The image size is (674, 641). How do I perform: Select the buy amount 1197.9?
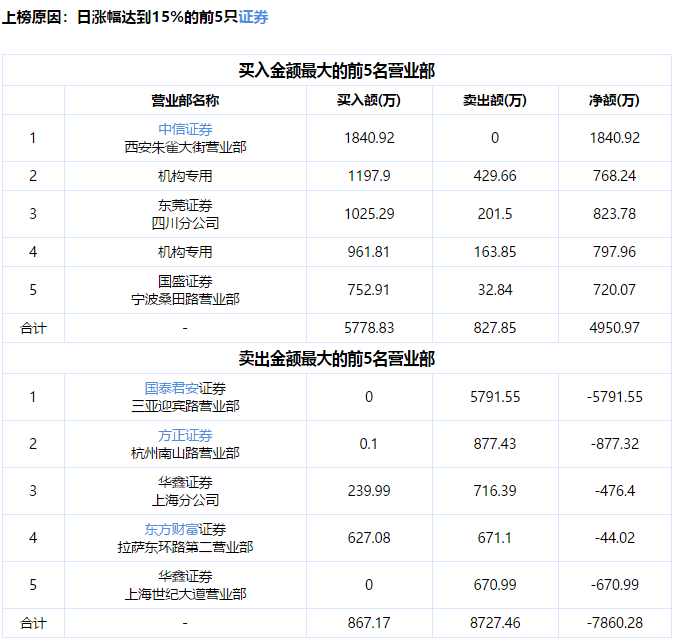tap(369, 176)
